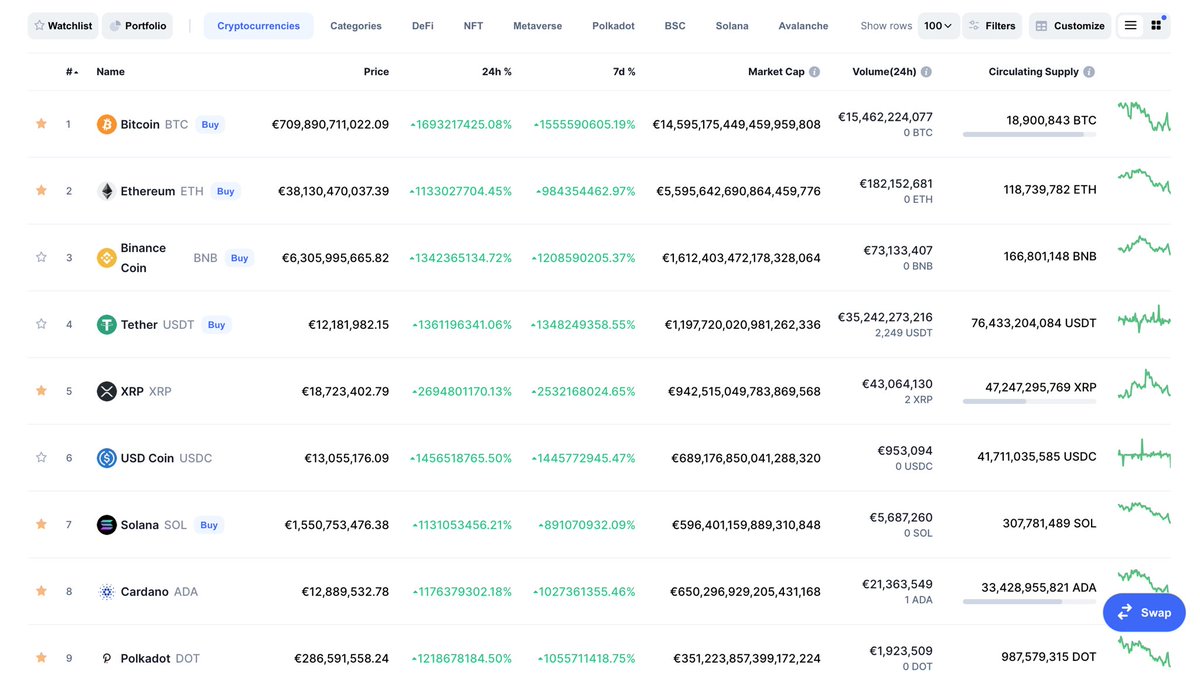Open the Watchlist button

63,26
